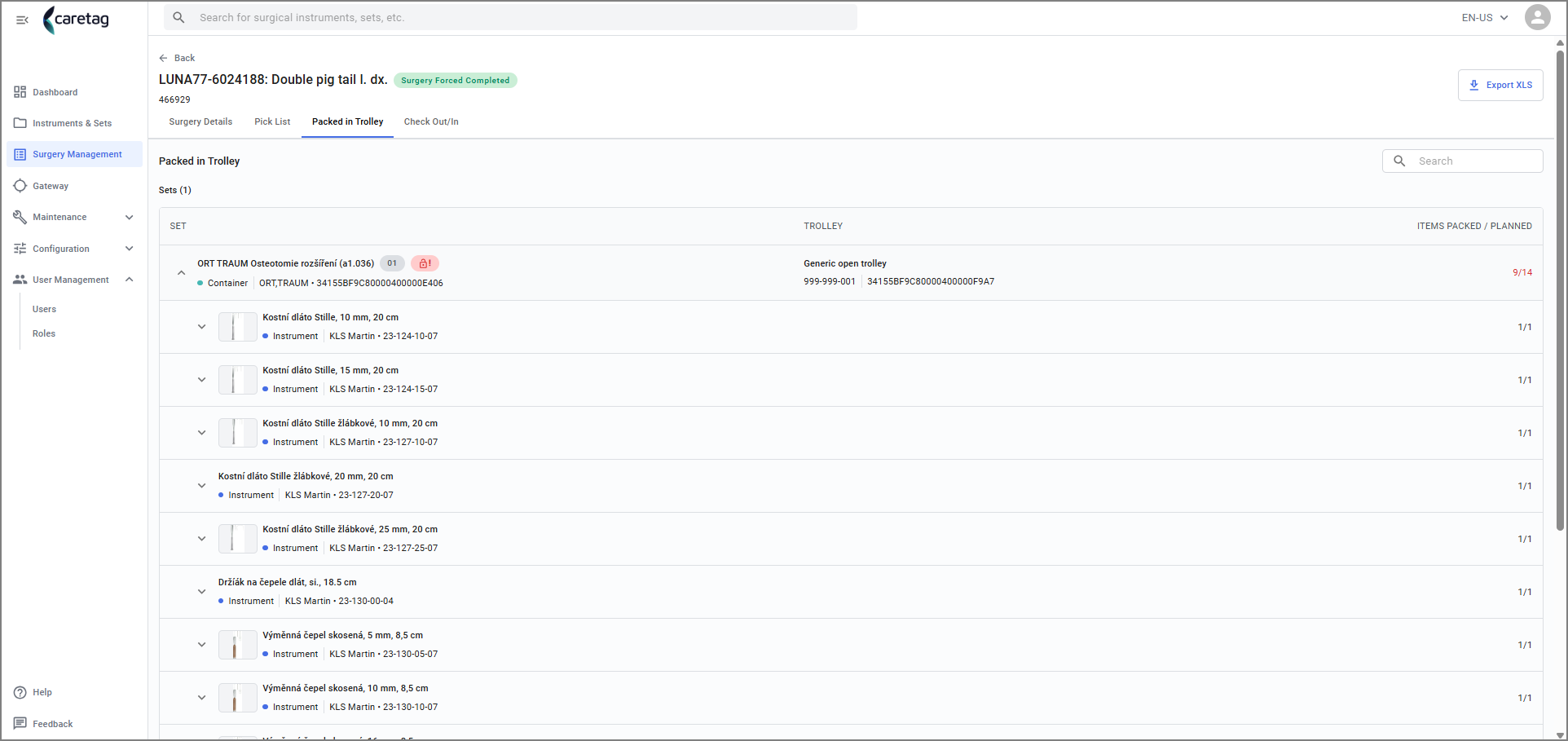Click the vertical page scrollbar
Viewport: 1568px width, 741px height.
pos(1560,289)
